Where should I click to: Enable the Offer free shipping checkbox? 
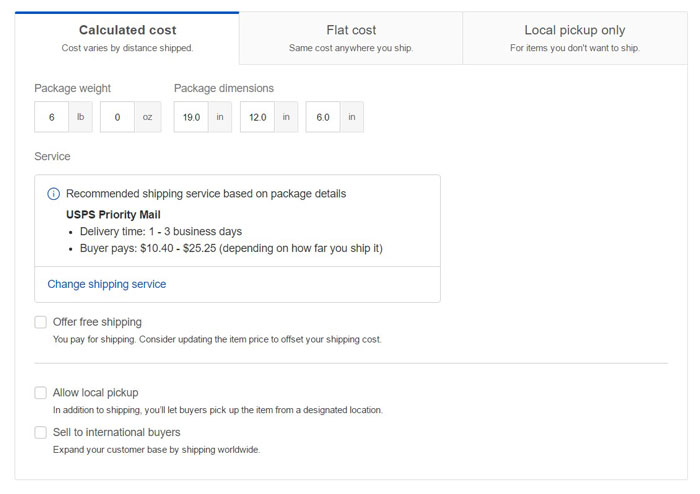click(41, 322)
